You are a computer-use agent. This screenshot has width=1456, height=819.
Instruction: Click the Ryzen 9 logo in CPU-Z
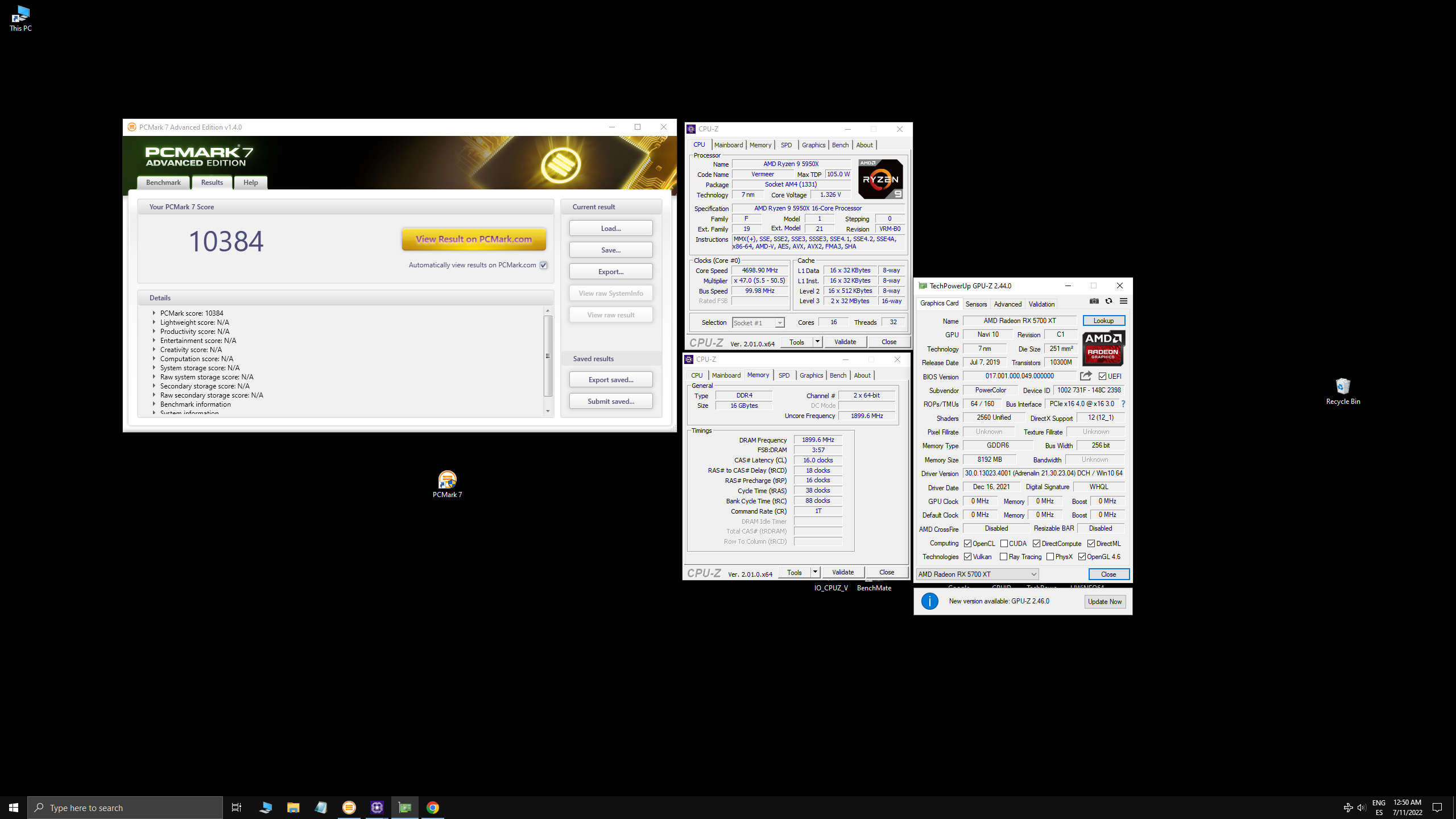(x=880, y=179)
